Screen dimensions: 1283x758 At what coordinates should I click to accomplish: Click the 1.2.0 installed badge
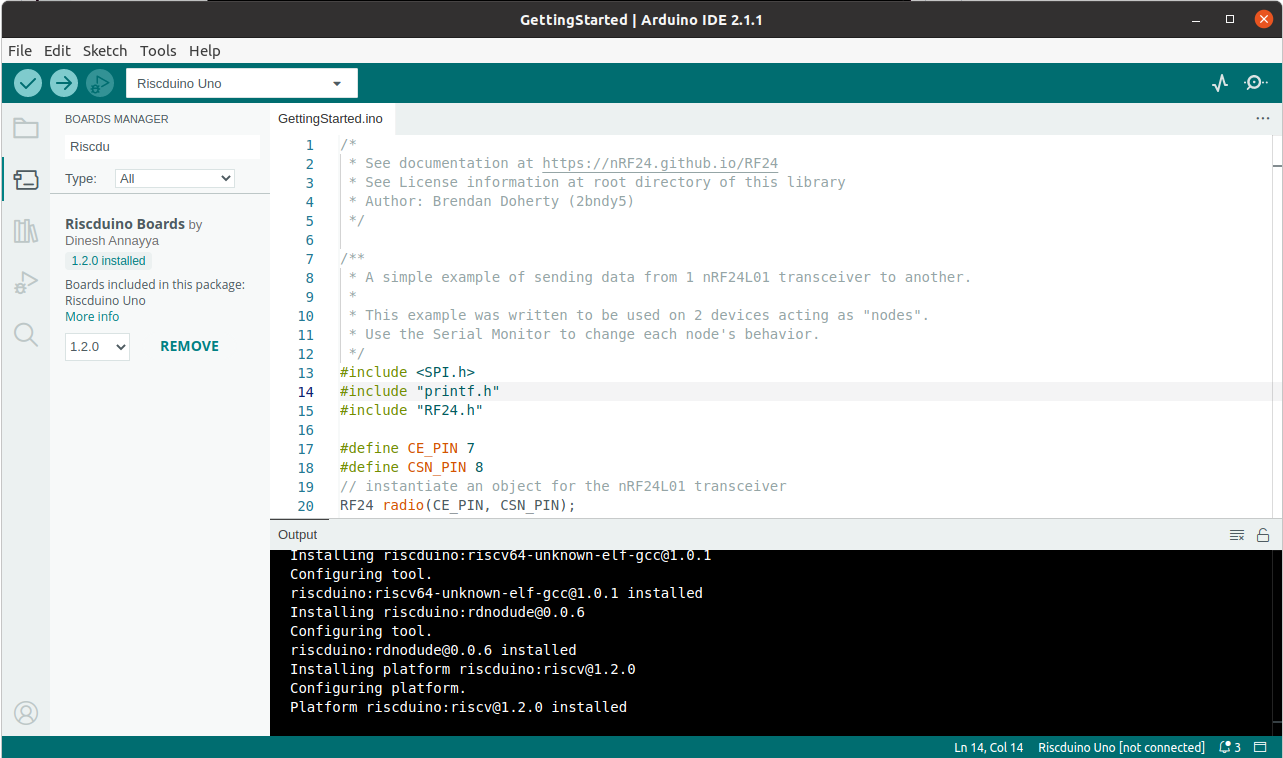pyautogui.click(x=108, y=260)
